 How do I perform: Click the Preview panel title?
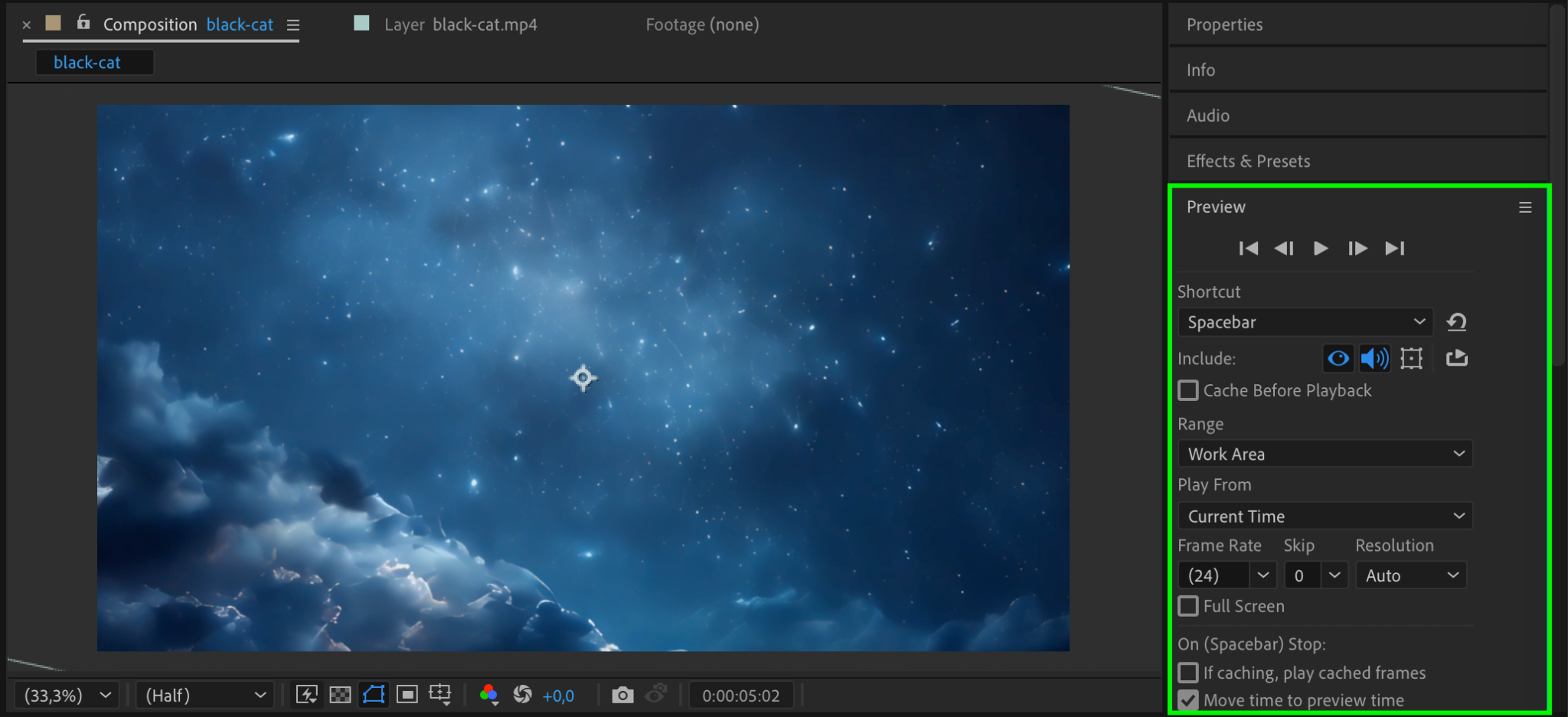[1216, 207]
